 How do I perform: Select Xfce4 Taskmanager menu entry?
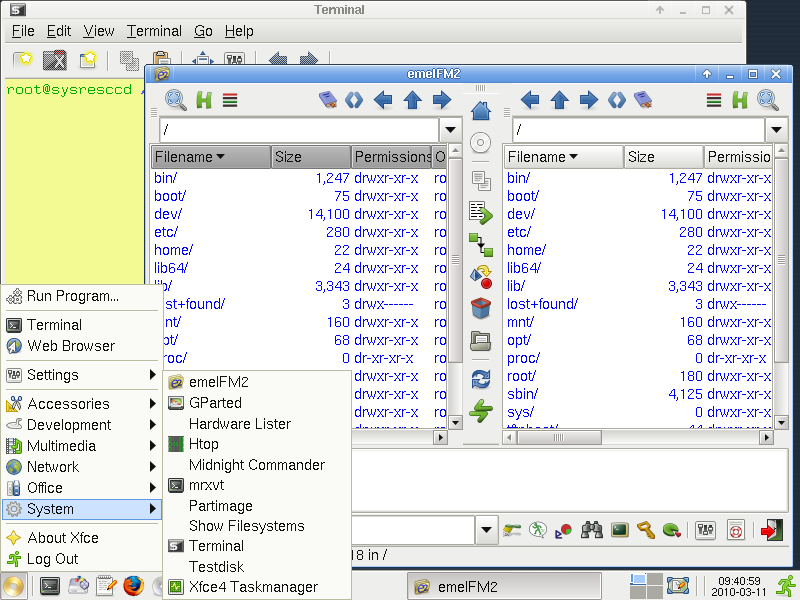pos(253,587)
